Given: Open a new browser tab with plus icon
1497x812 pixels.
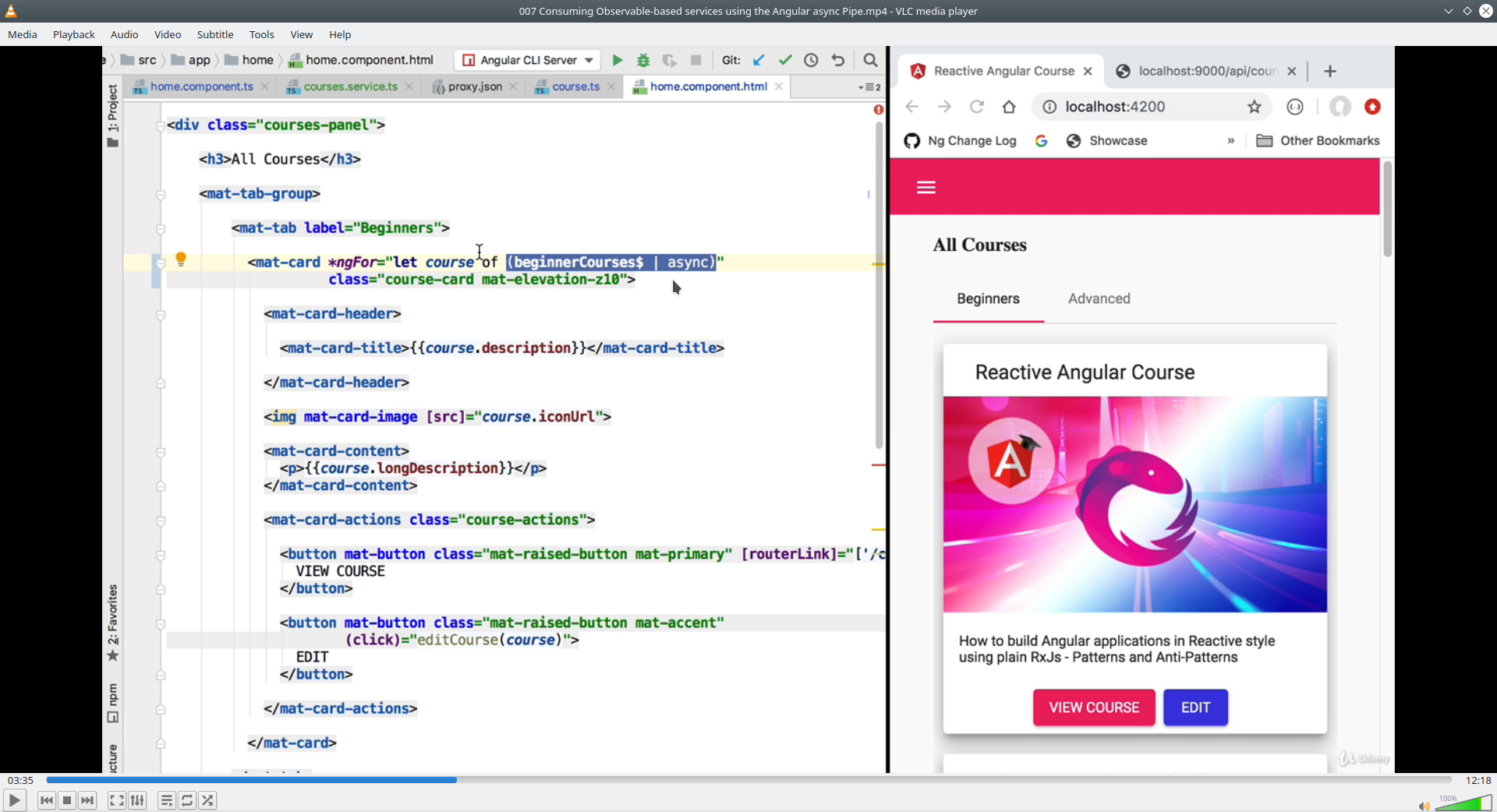Looking at the screenshot, I should pos(1330,71).
